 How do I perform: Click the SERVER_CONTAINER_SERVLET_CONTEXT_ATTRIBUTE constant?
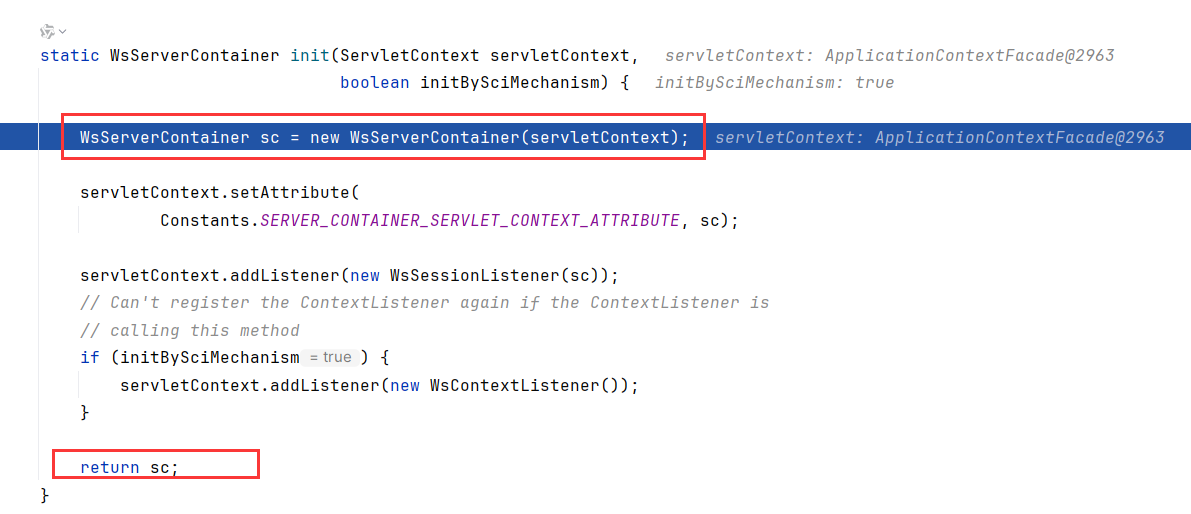(x=469, y=220)
